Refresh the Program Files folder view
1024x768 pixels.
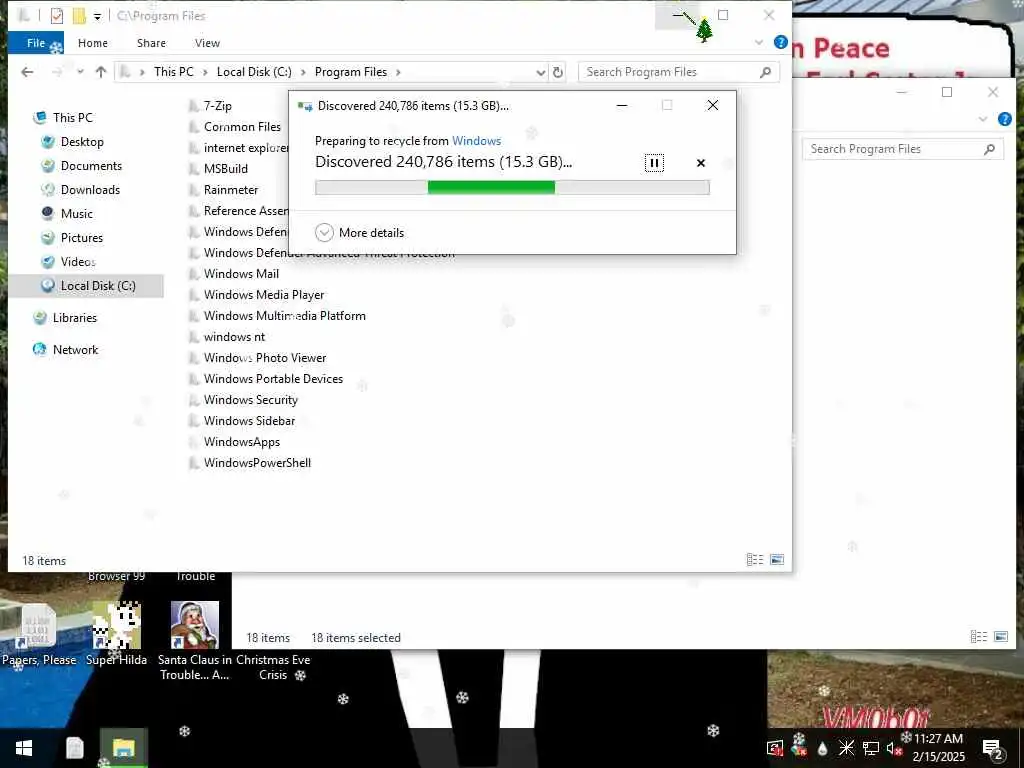pos(558,72)
